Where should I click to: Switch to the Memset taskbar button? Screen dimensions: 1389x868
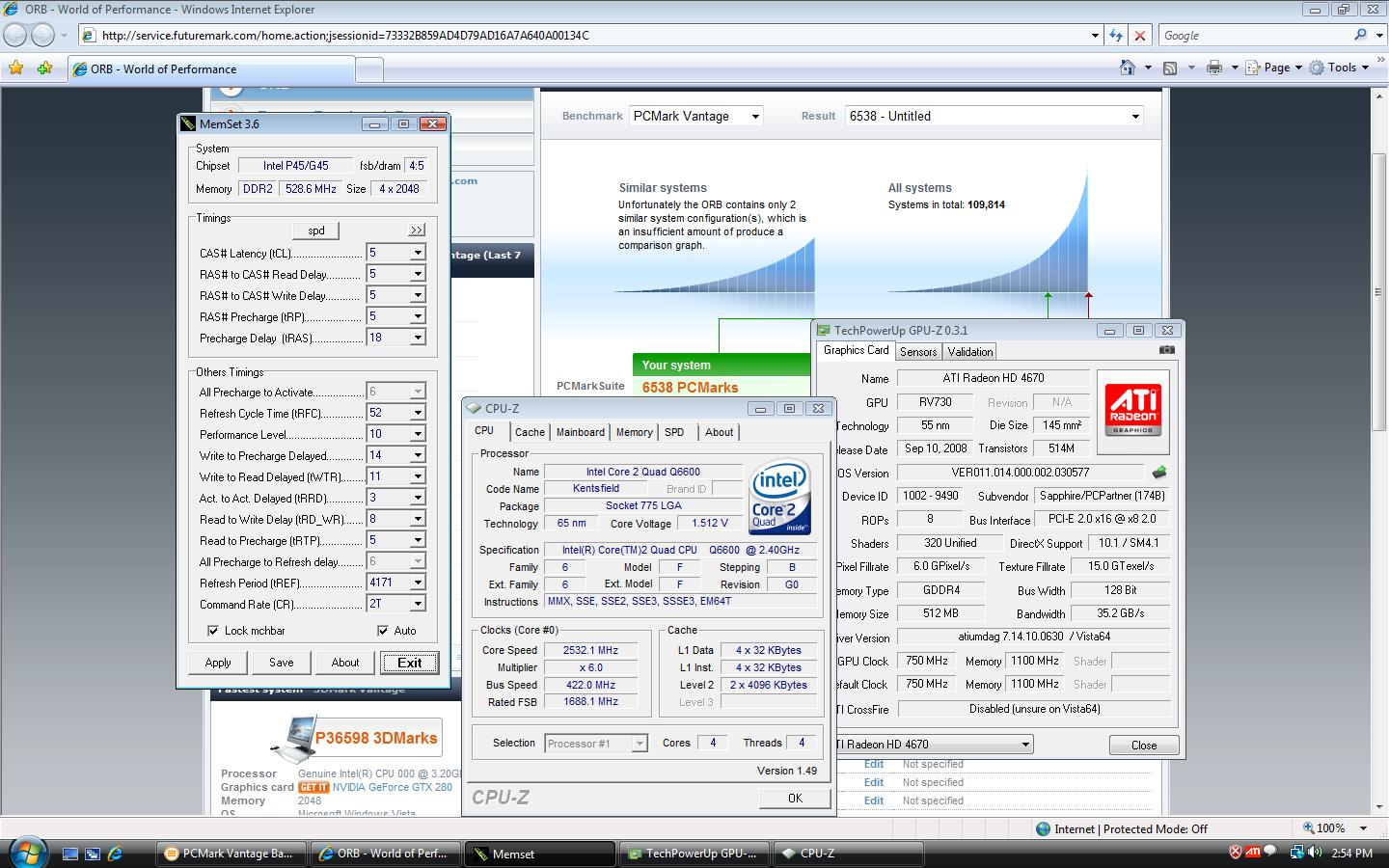(540, 854)
